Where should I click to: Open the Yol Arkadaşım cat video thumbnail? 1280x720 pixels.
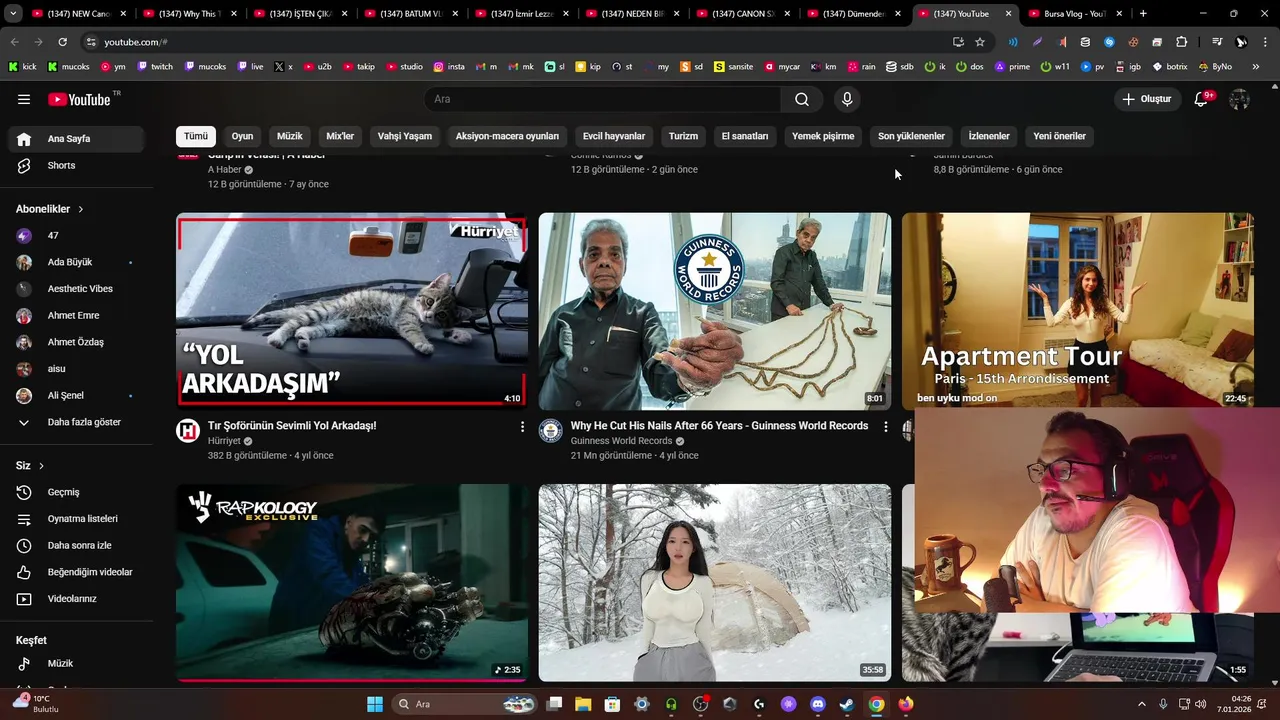coord(352,310)
